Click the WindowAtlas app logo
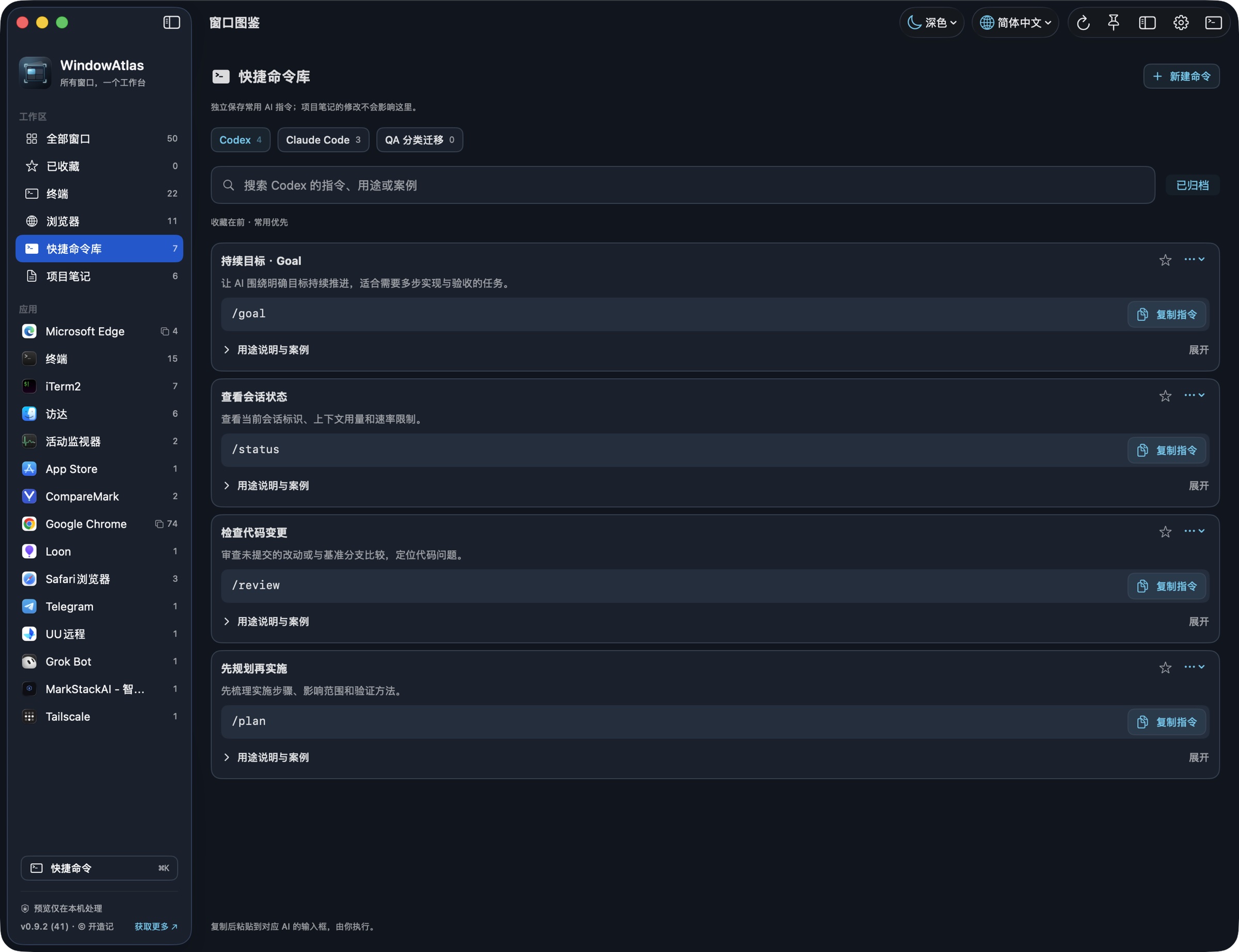Screen dimensions: 1239x952 click(35, 73)
